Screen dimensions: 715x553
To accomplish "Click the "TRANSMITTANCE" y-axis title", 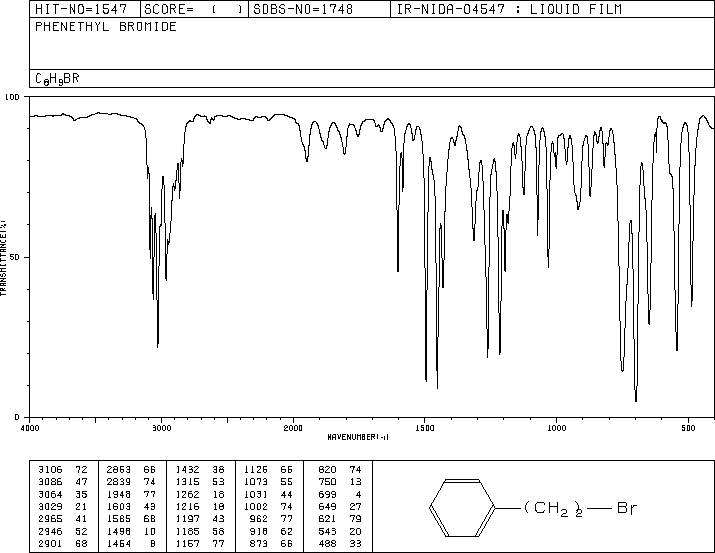I will [x=3, y=258].
